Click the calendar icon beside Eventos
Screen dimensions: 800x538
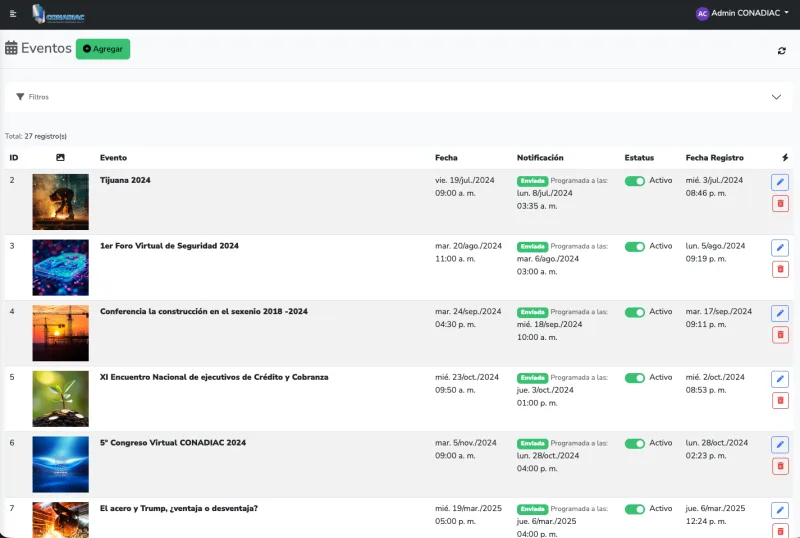(11, 48)
